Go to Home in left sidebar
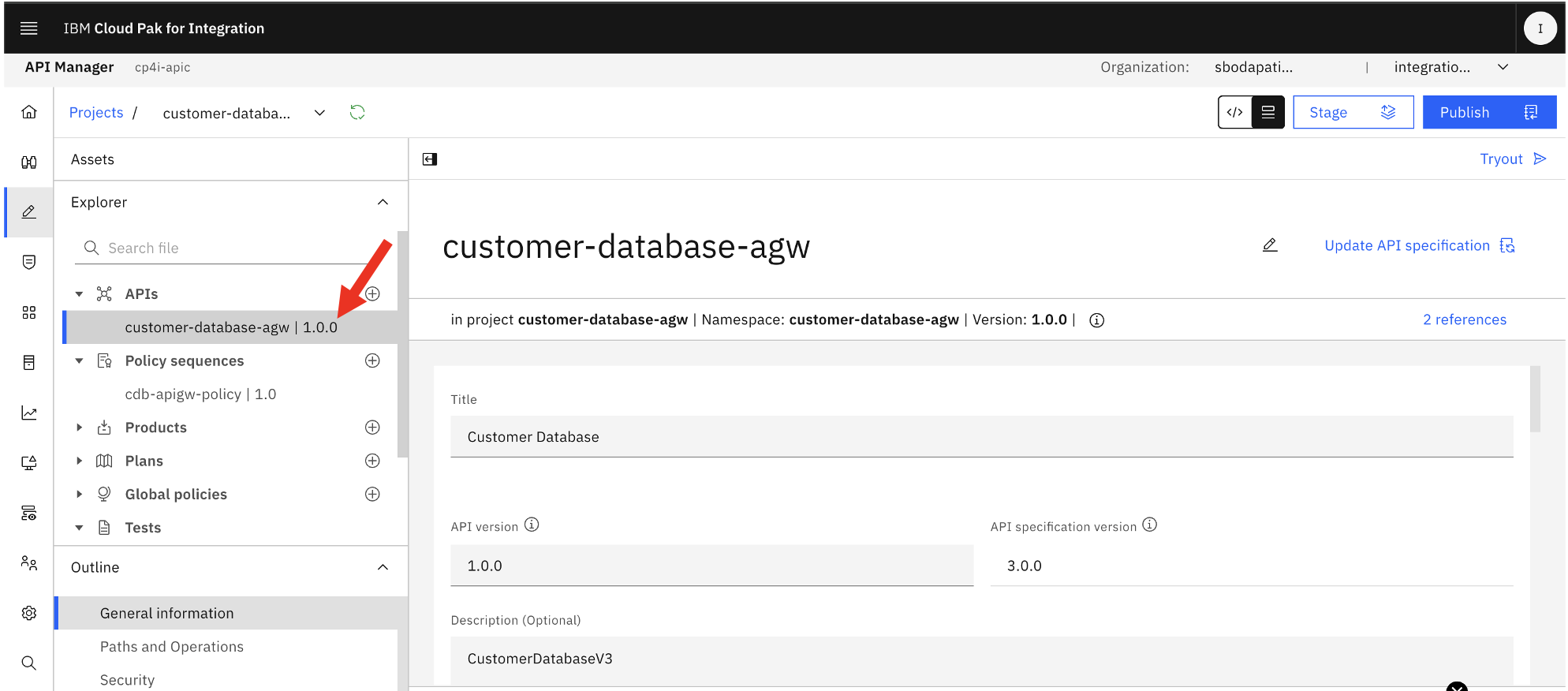 pos(29,112)
